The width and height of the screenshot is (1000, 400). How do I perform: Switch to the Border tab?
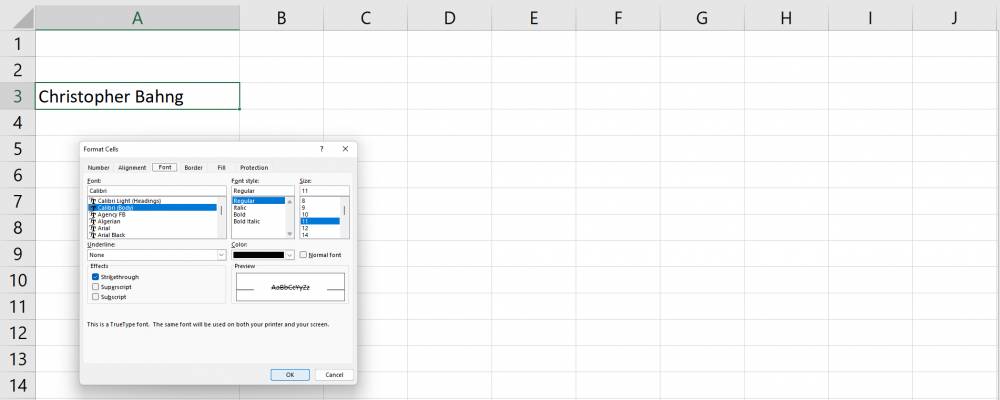click(x=193, y=168)
